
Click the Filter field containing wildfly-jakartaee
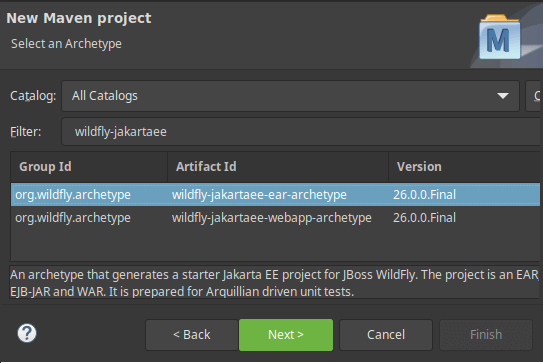coord(301,132)
